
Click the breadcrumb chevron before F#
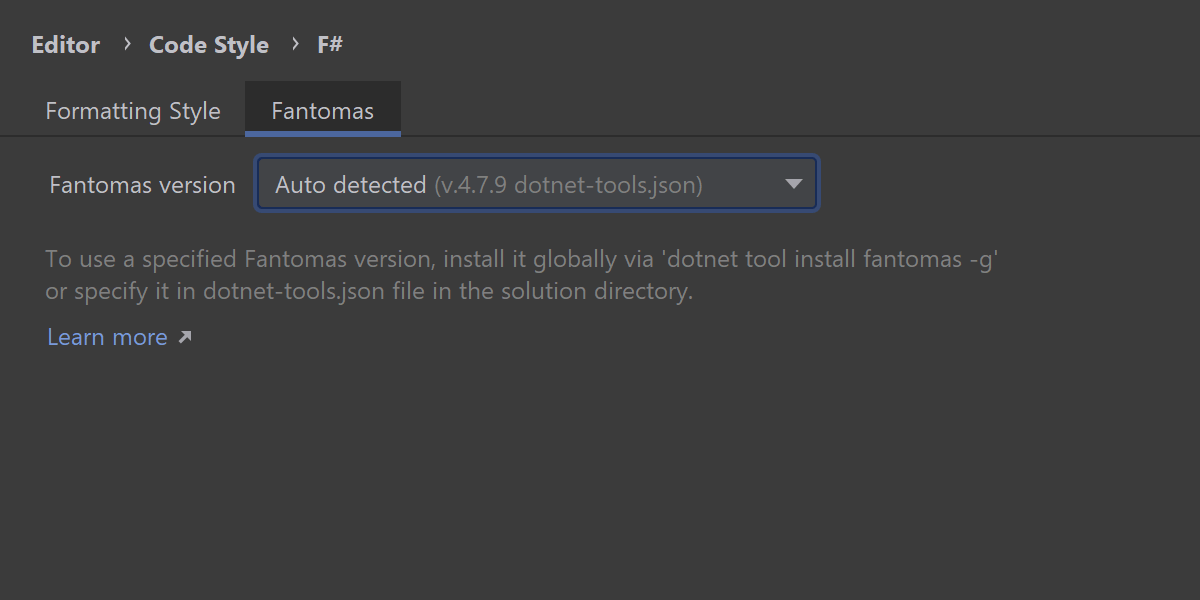click(295, 44)
